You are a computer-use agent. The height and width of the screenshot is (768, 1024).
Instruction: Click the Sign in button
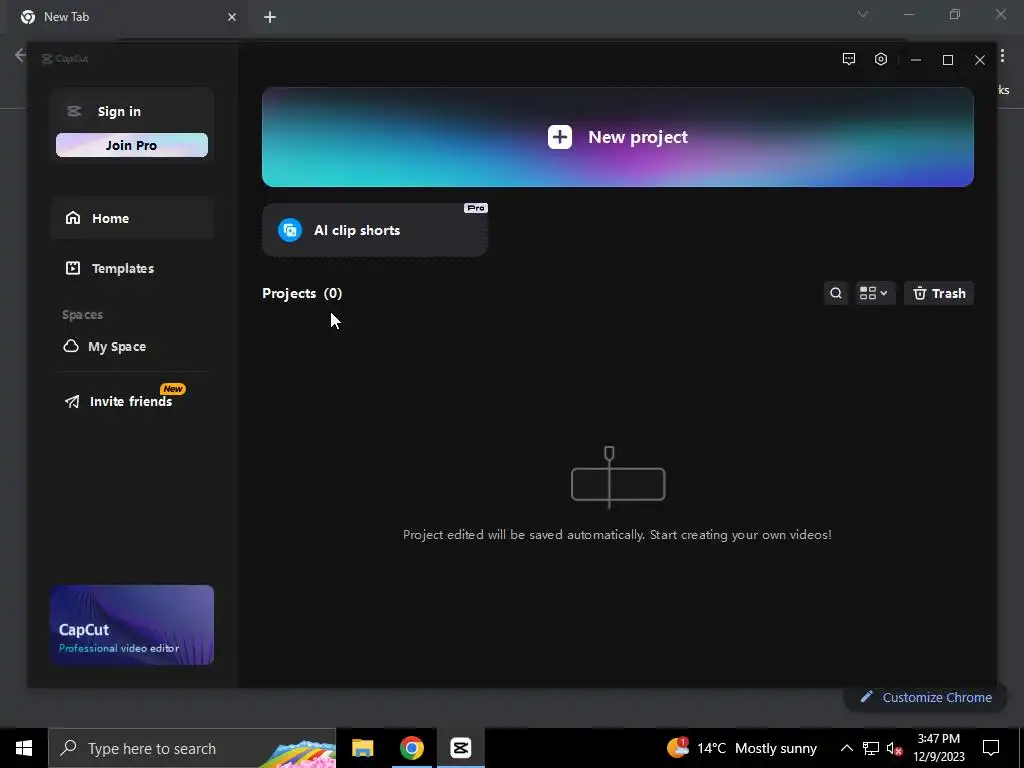[119, 112]
